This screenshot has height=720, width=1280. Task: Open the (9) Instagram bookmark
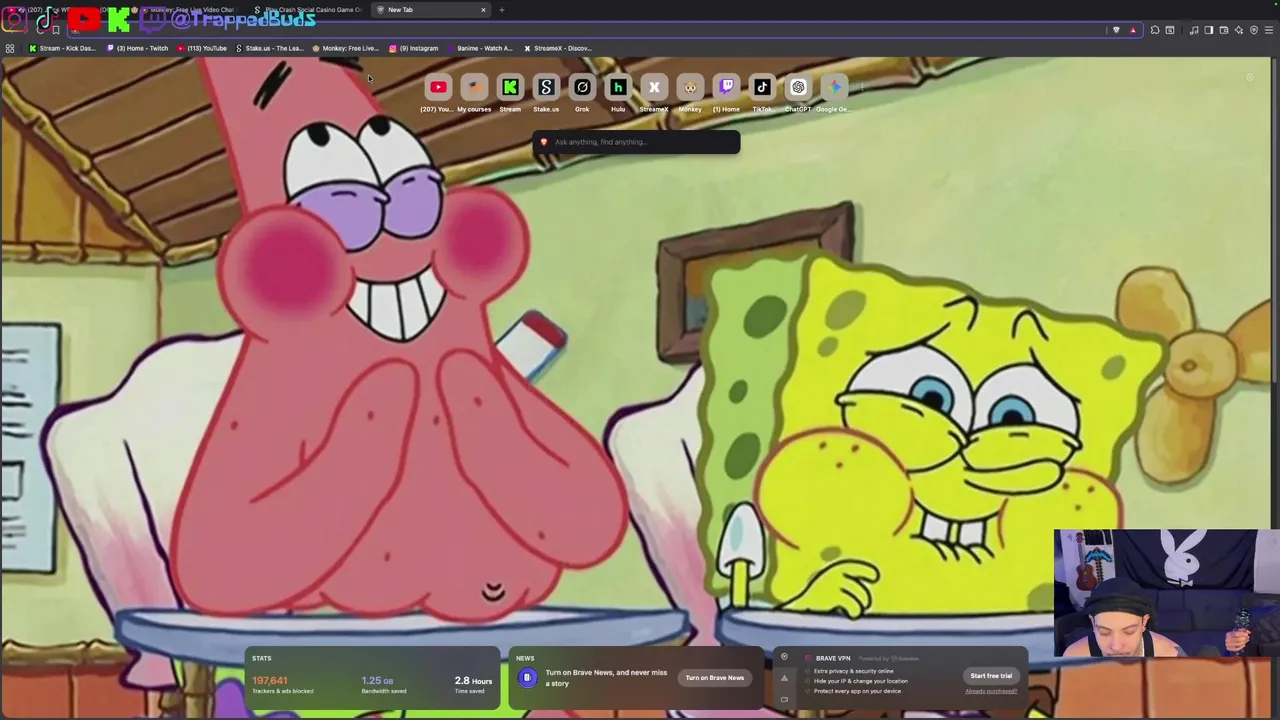414,48
